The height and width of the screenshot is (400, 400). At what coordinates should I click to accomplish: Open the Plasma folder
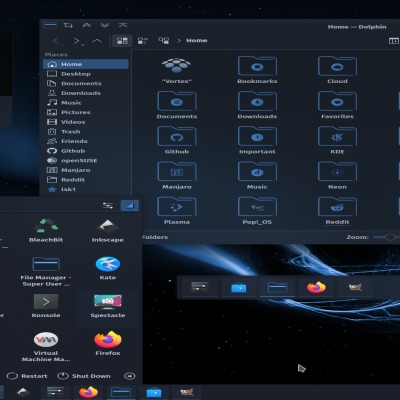(x=177, y=211)
